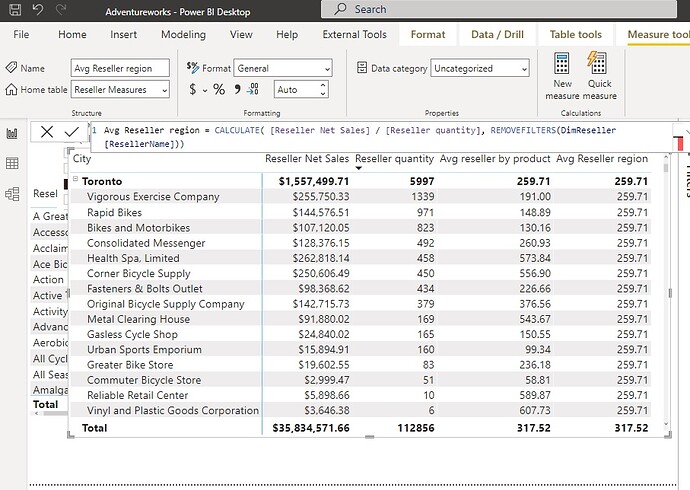Sort by Avg reseller by product header
The width and height of the screenshot is (690, 490).
[495, 159]
